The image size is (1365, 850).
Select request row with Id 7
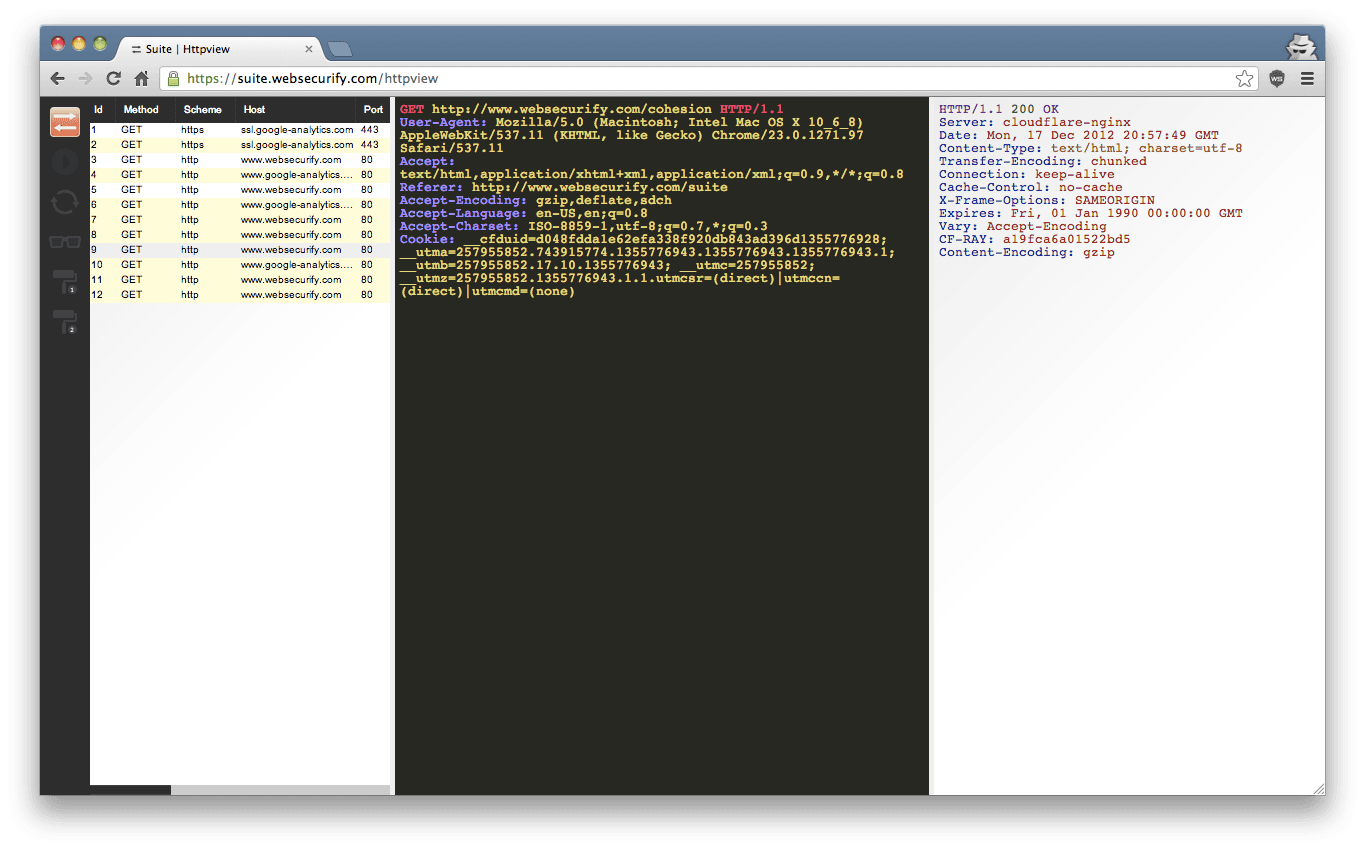click(x=240, y=220)
